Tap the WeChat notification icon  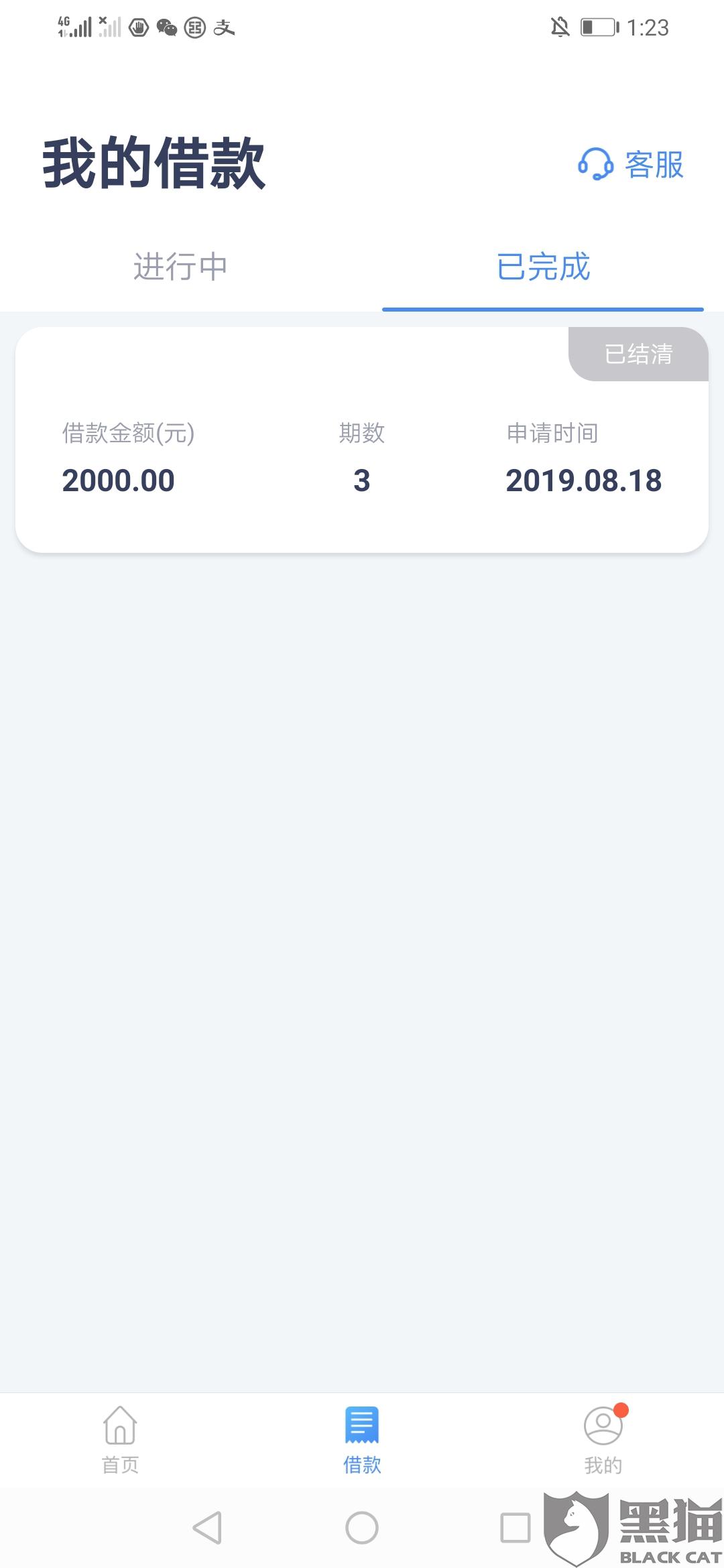click(x=167, y=27)
